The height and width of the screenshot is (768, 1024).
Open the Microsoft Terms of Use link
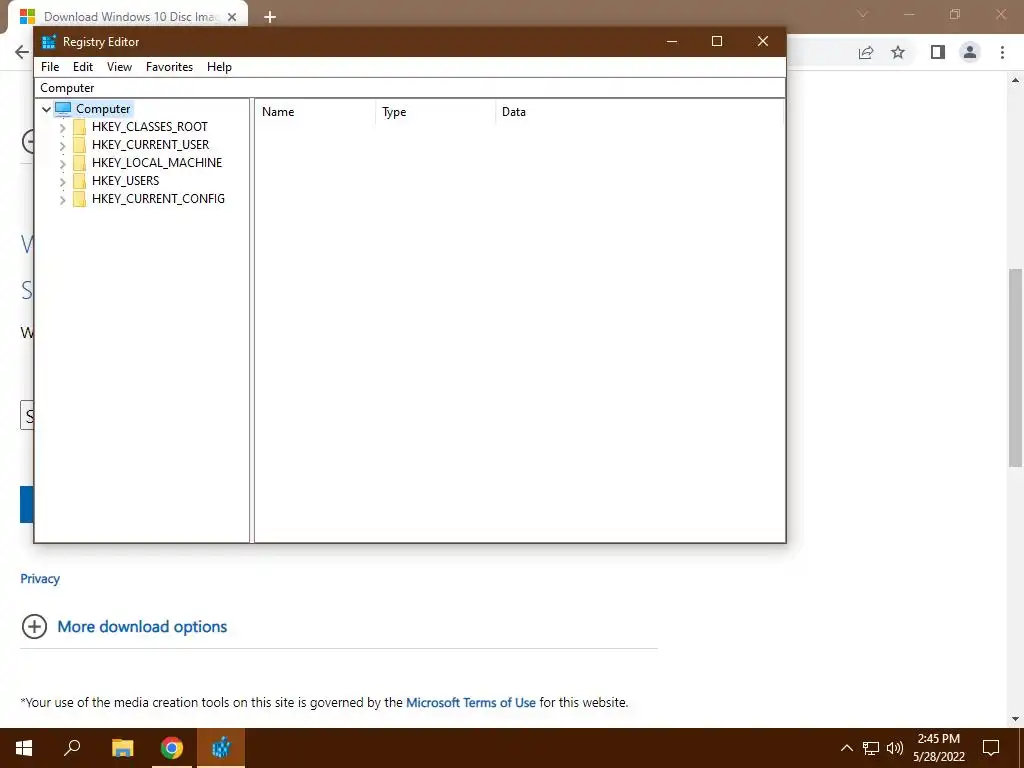(x=471, y=703)
